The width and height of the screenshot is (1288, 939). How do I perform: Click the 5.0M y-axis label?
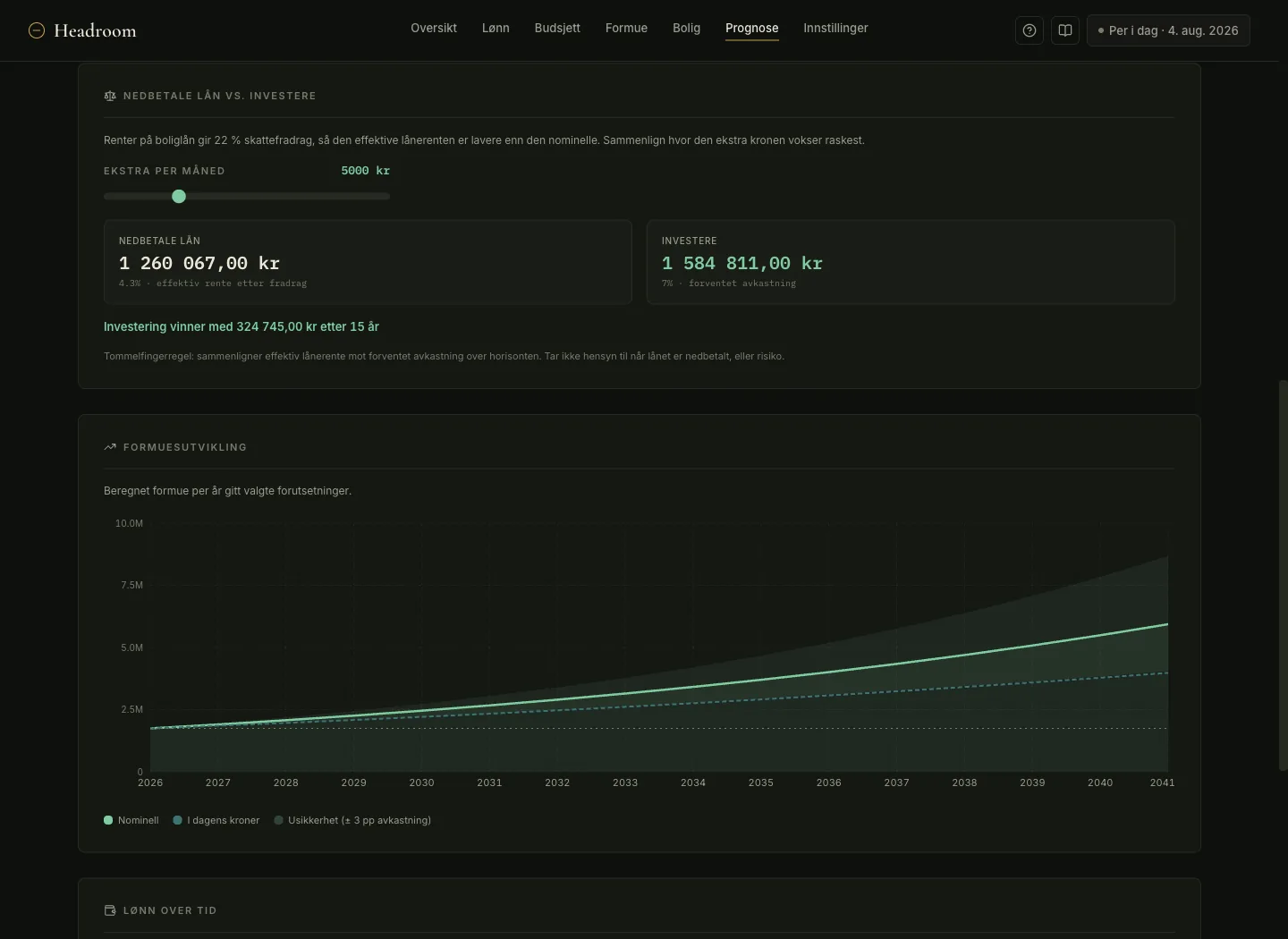pos(131,647)
